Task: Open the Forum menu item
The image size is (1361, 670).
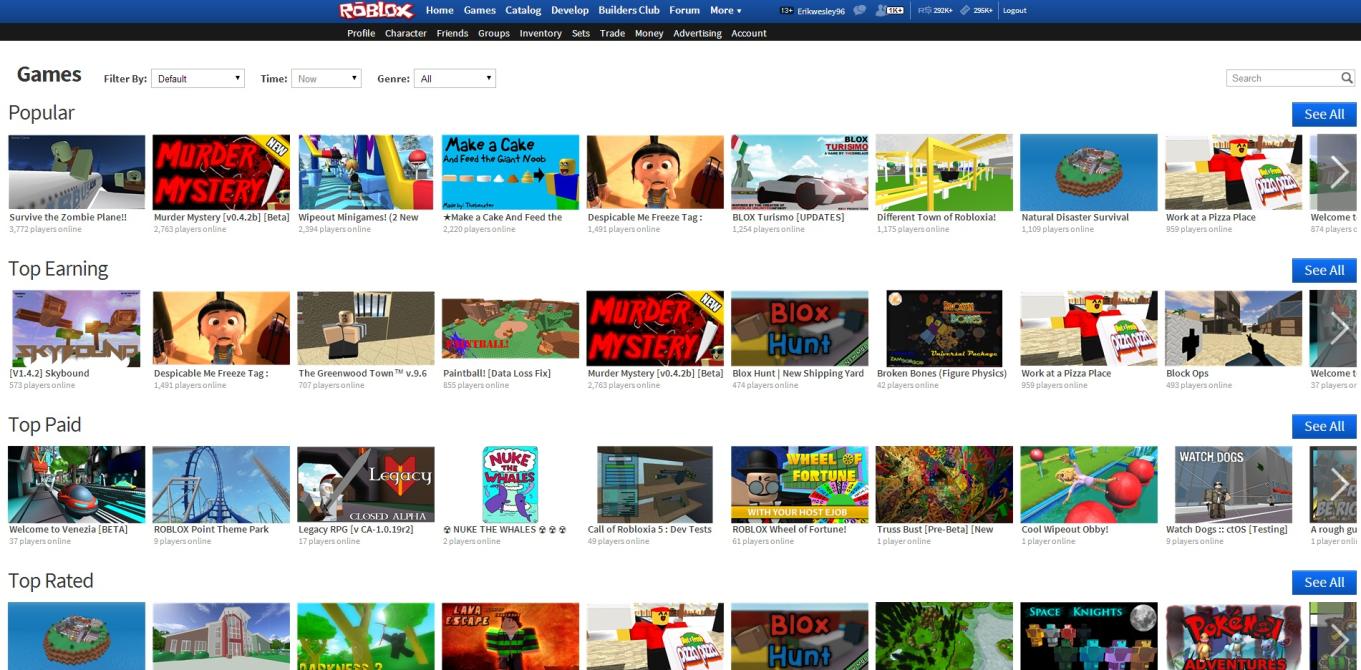Action: point(684,10)
